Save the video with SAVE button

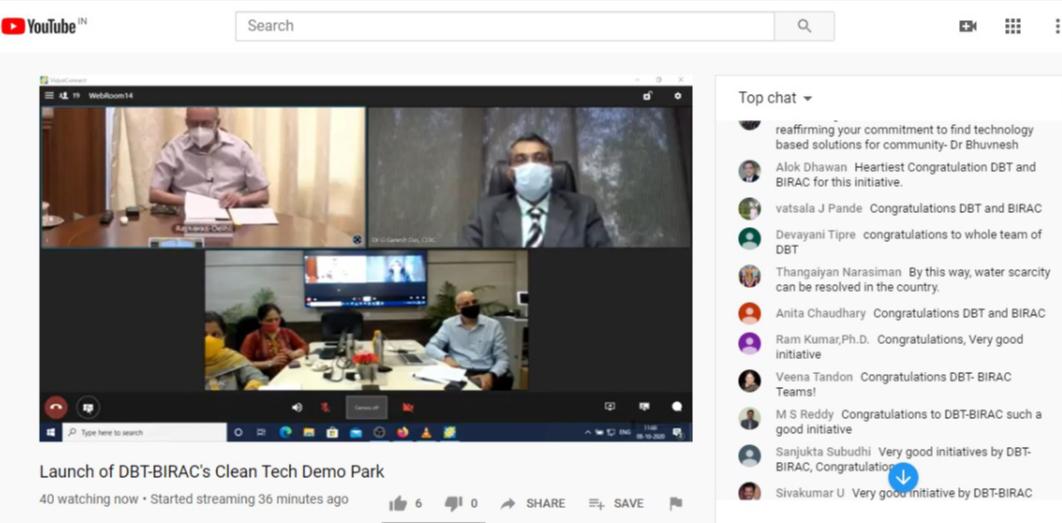pyautogui.click(x=616, y=503)
